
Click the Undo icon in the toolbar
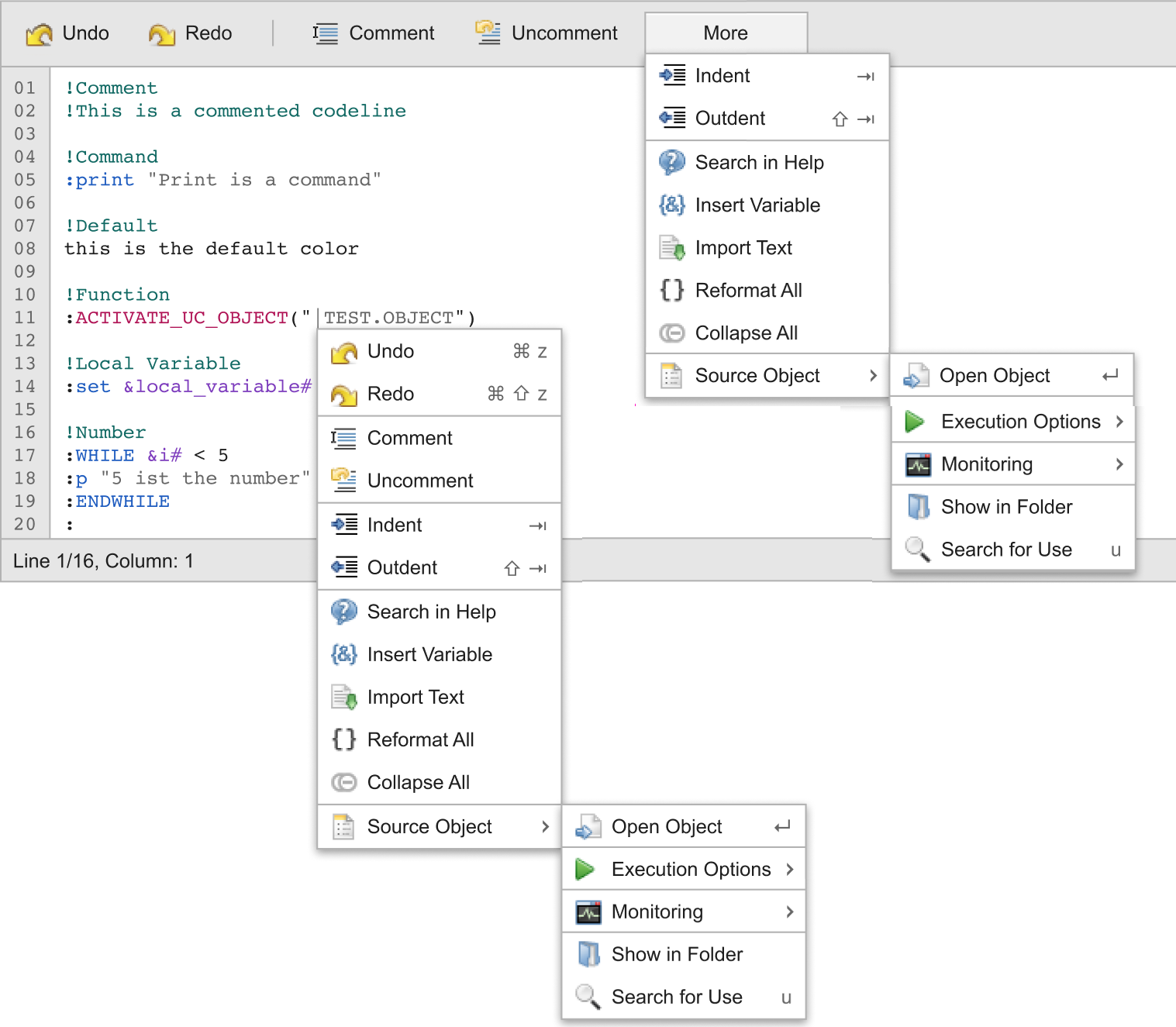pyautogui.click(x=40, y=33)
